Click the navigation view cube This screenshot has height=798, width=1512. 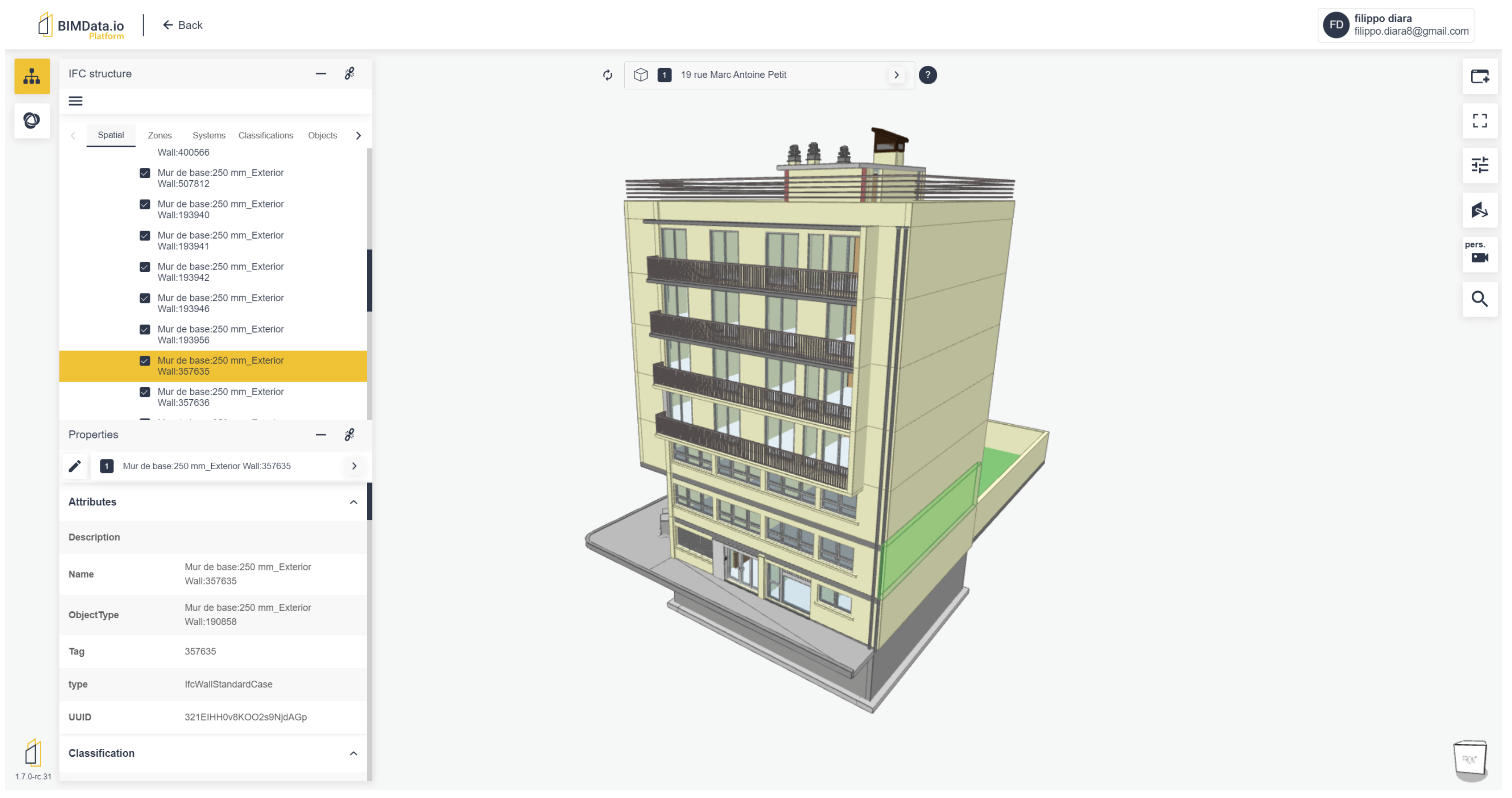[x=1470, y=759]
